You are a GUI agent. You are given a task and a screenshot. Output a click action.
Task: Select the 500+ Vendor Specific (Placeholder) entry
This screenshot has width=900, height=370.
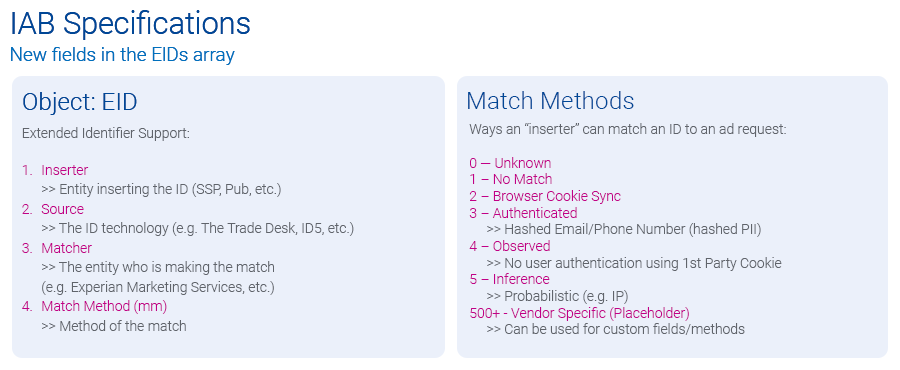579,313
